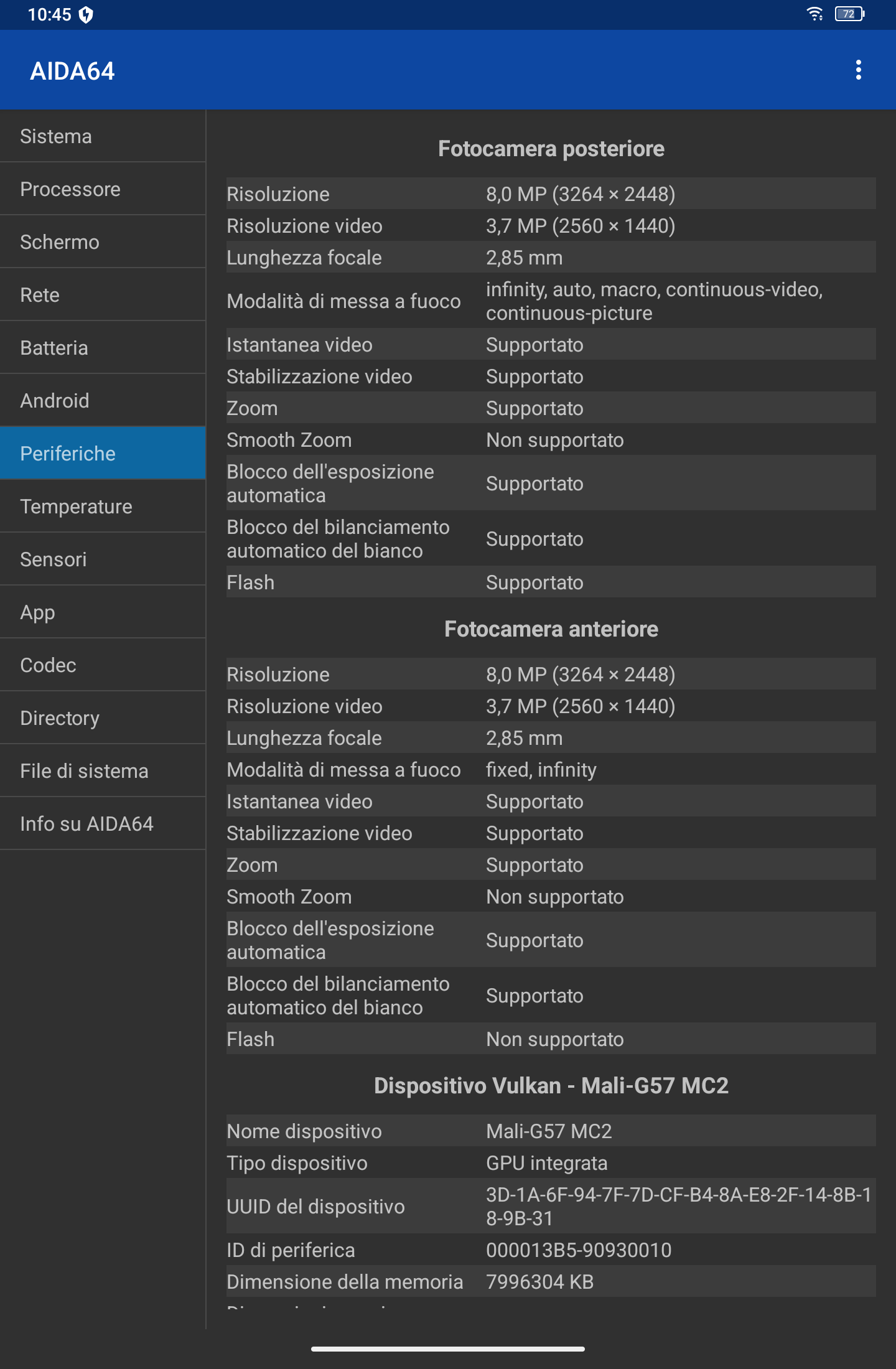Select front camera Smooth Zoom row
This screenshot has height=1369, width=896.
tap(551, 896)
